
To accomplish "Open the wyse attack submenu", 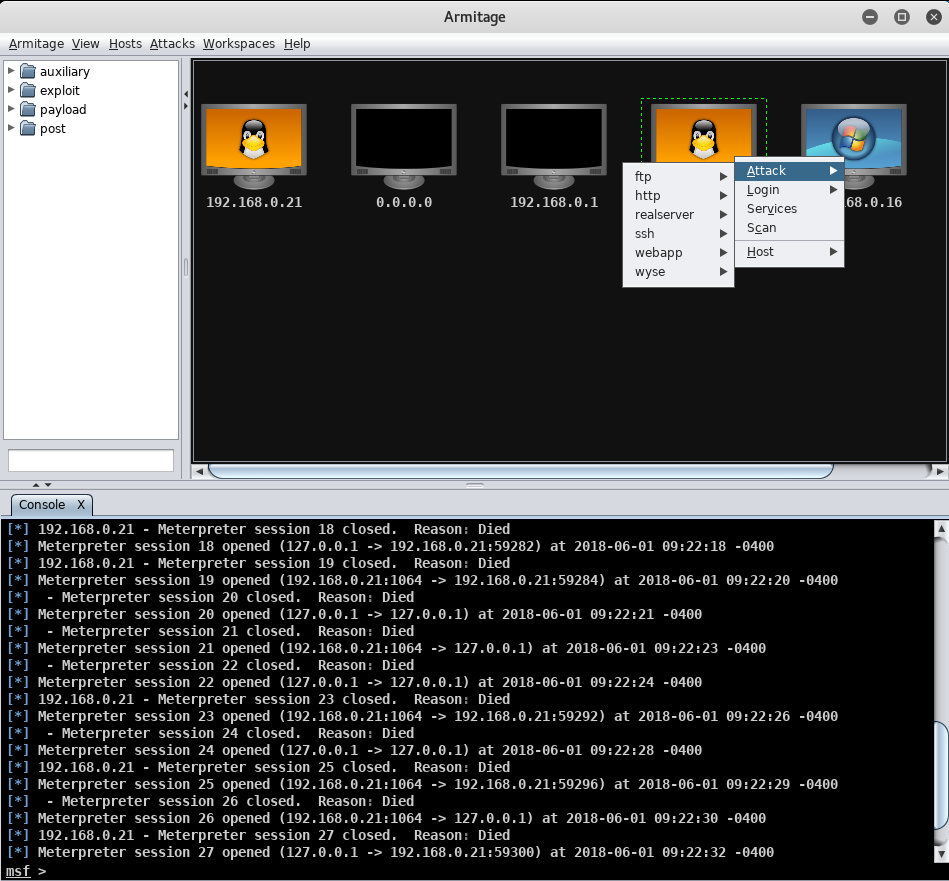I will (x=678, y=272).
